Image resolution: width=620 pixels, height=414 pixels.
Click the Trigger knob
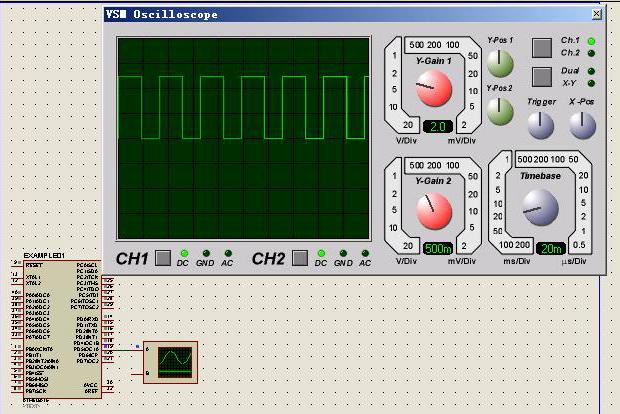pyautogui.click(x=541, y=125)
